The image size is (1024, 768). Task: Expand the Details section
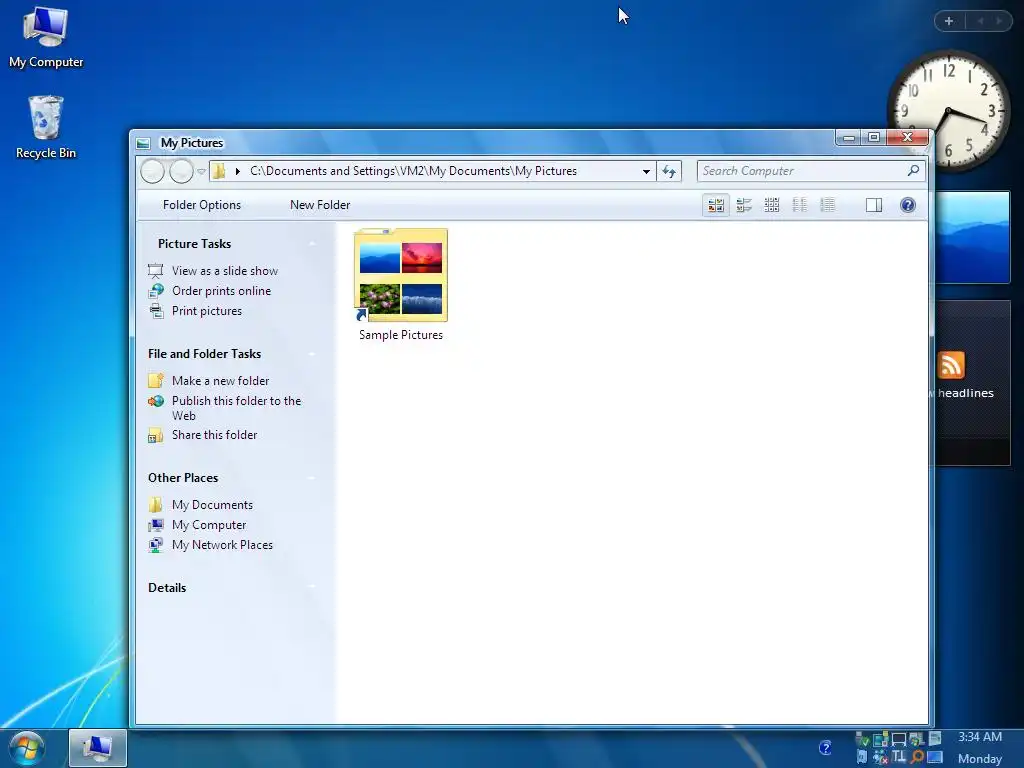click(312, 588)
